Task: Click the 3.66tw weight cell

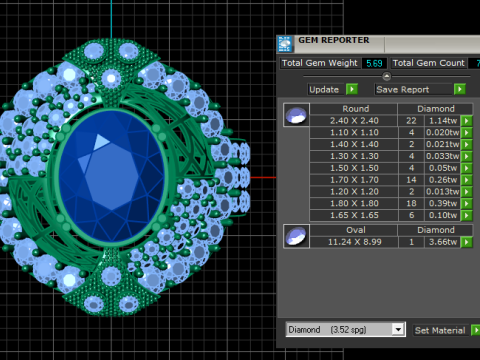Action: coord(443,242)
